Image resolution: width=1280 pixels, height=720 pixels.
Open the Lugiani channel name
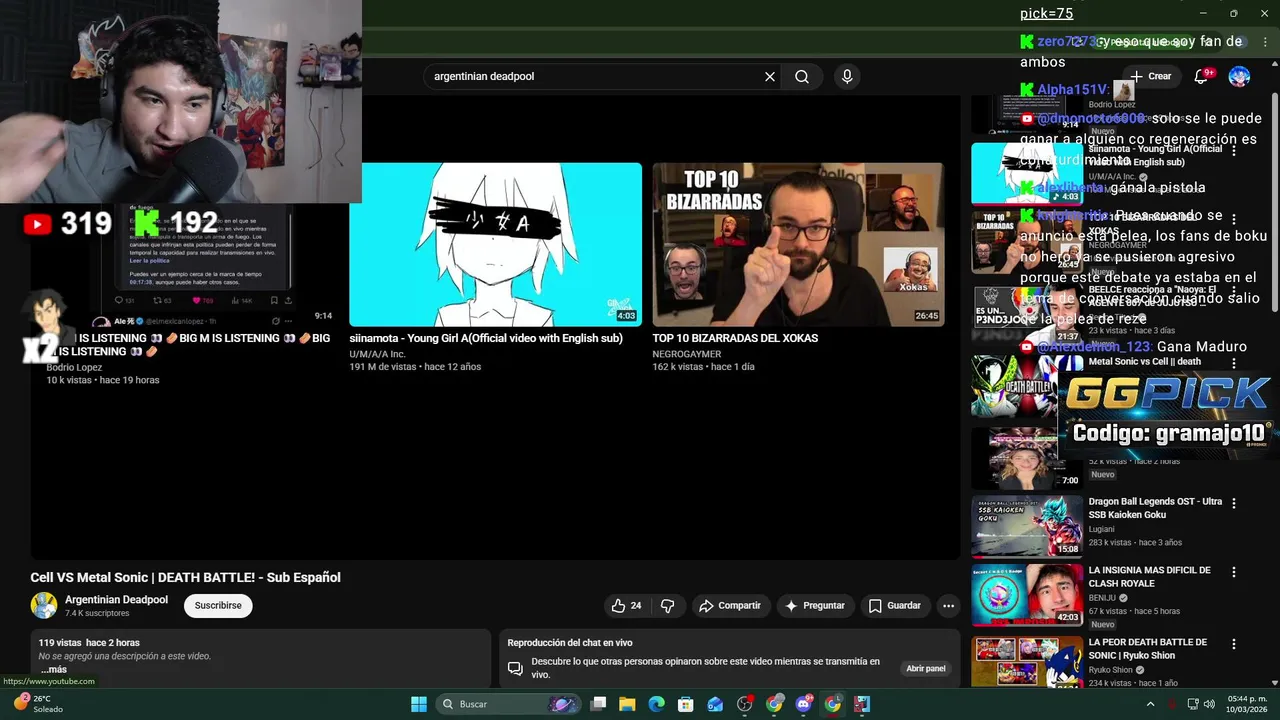tap(1104, 528)
